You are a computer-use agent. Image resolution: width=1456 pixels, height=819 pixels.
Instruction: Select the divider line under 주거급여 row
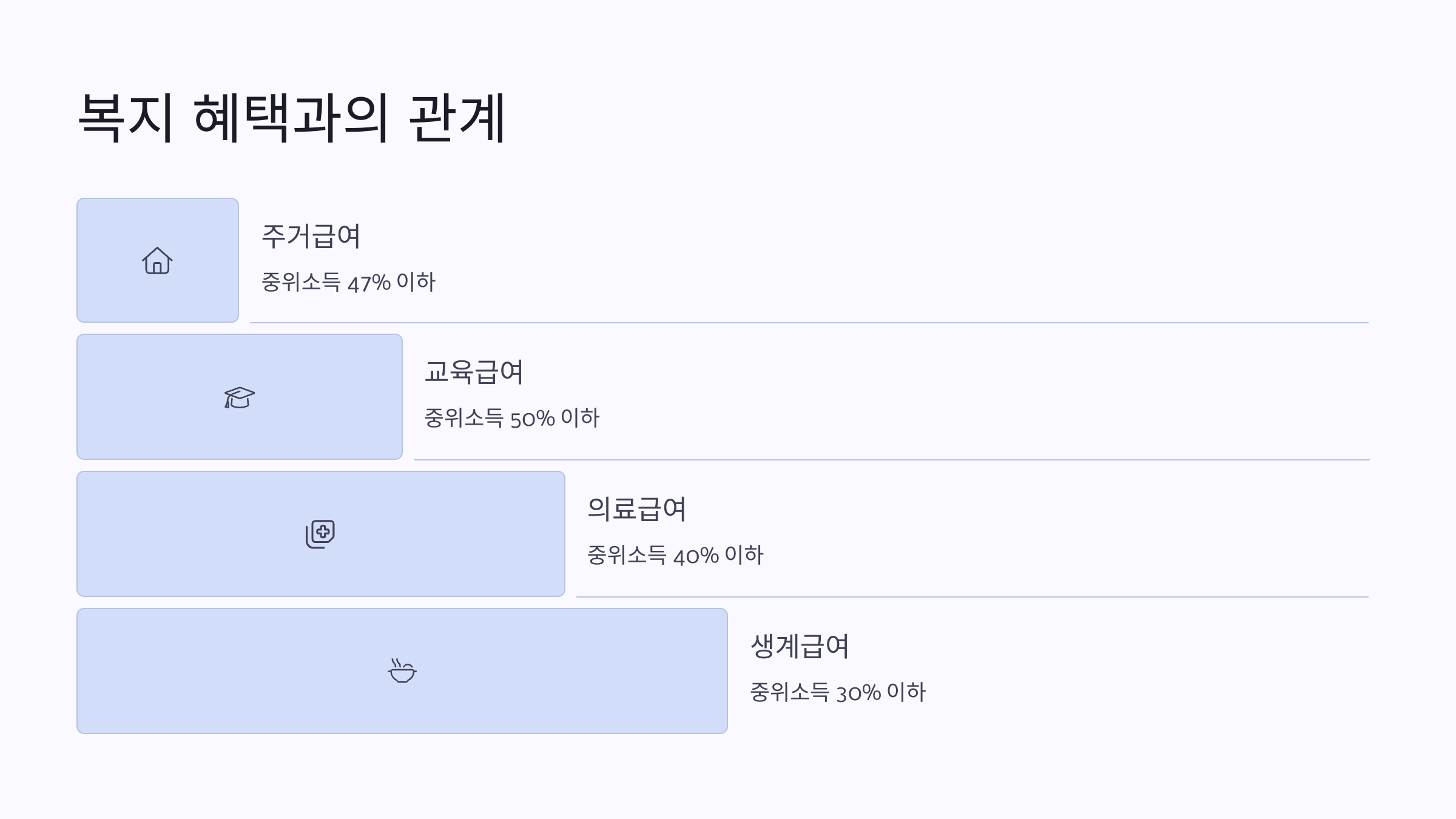point(809,323)
